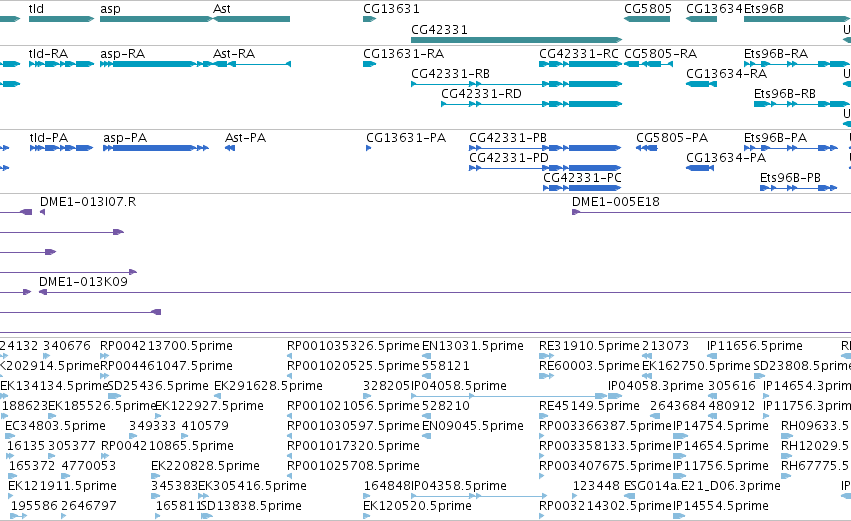Click the Ets96B-RB transcript label
Viewport: 851px width, 521px height.
pyautogui.click(x=785, y=94)
